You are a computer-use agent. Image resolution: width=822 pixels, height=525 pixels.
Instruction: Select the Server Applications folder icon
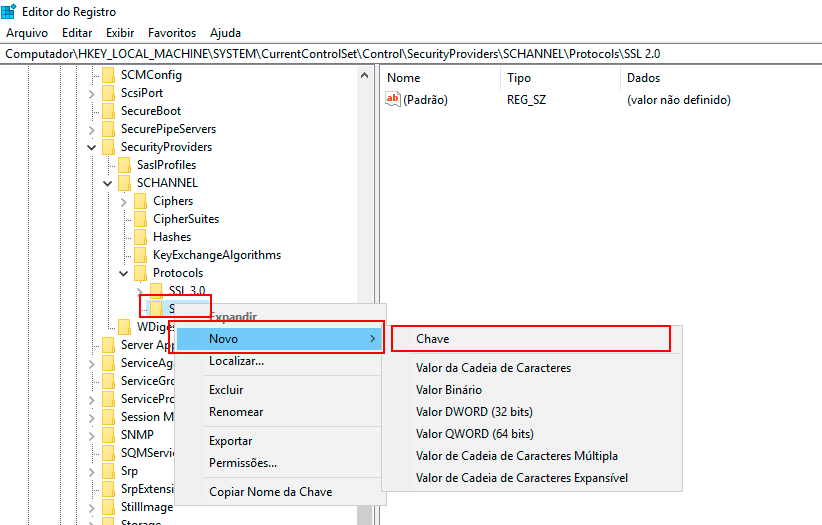click(109, 345)
